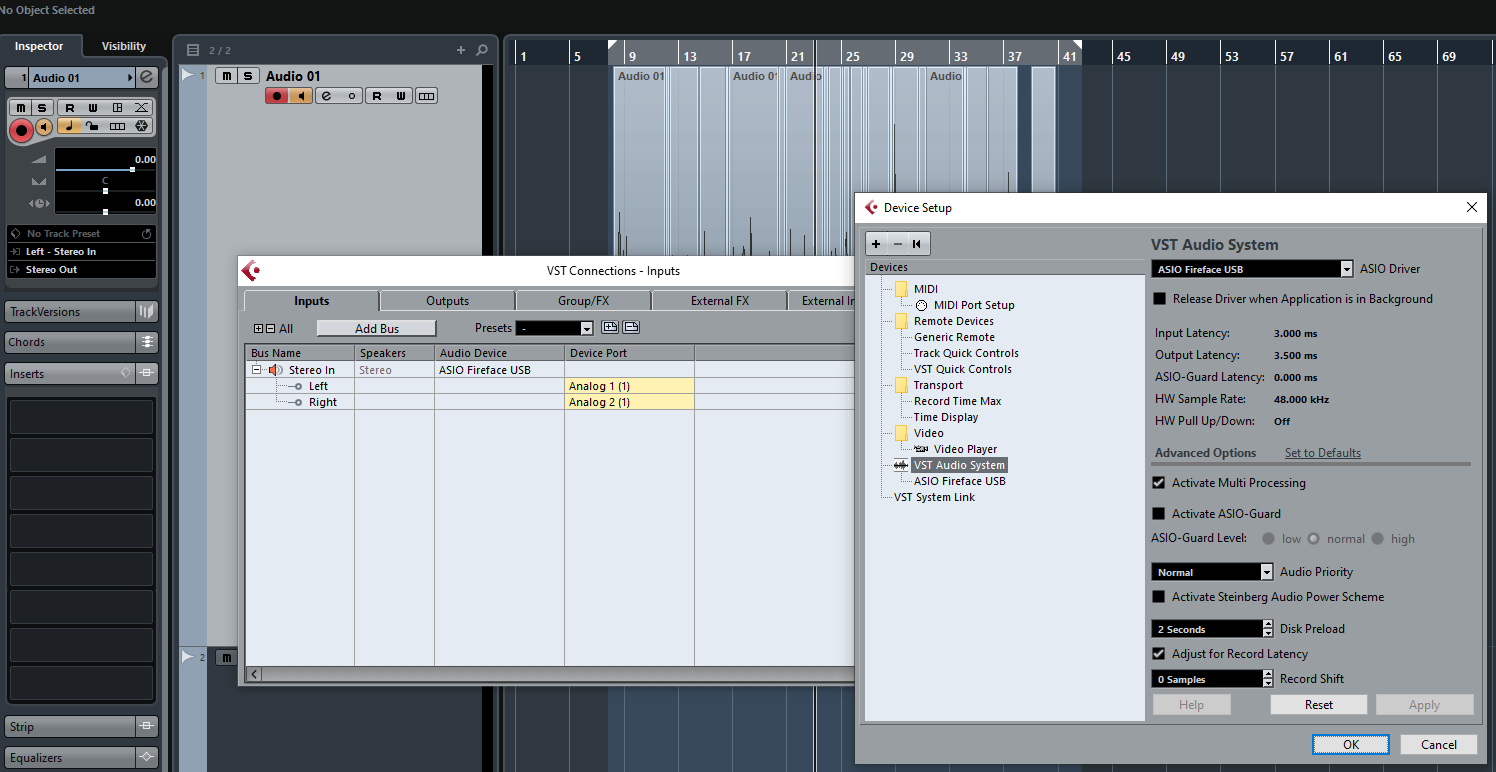Click OK in Device Setup
The width and height of the screenshot is (1496, 772).
click(x=1351, y=744)
